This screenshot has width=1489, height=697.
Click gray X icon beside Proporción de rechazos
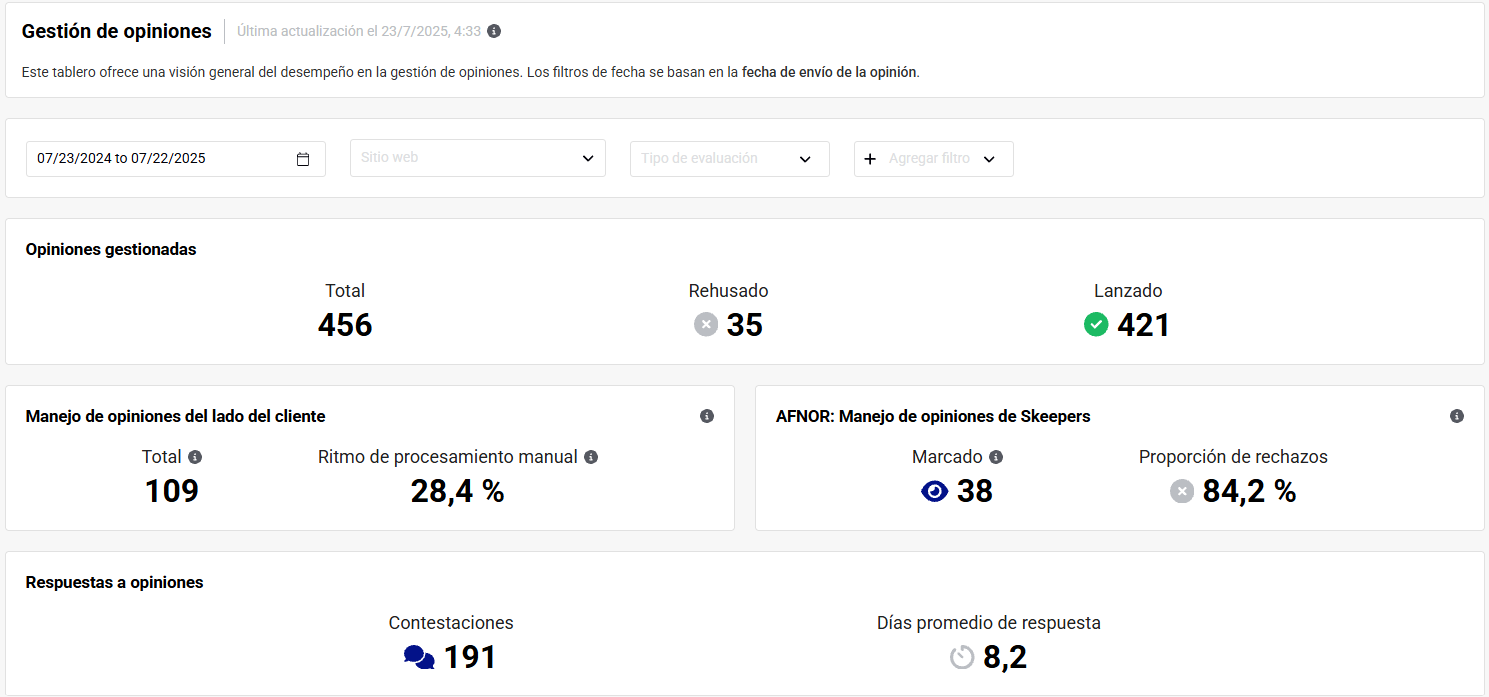point(1182,491)
